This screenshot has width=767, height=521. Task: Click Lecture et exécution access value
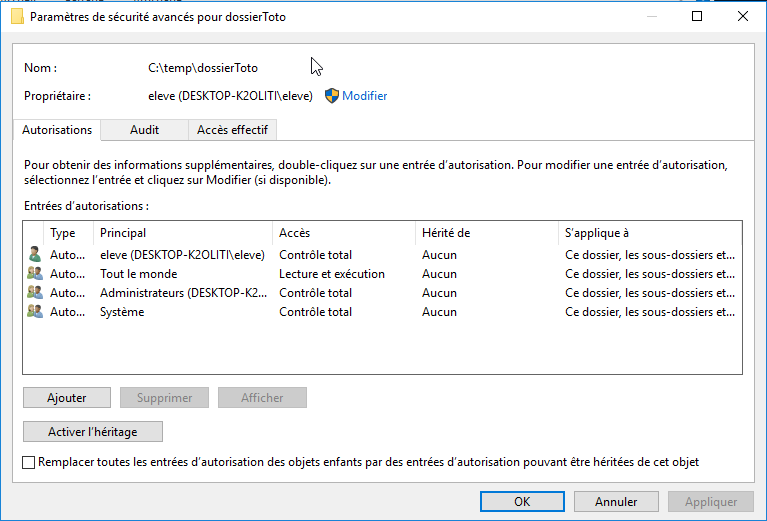[x=332, y=274]
